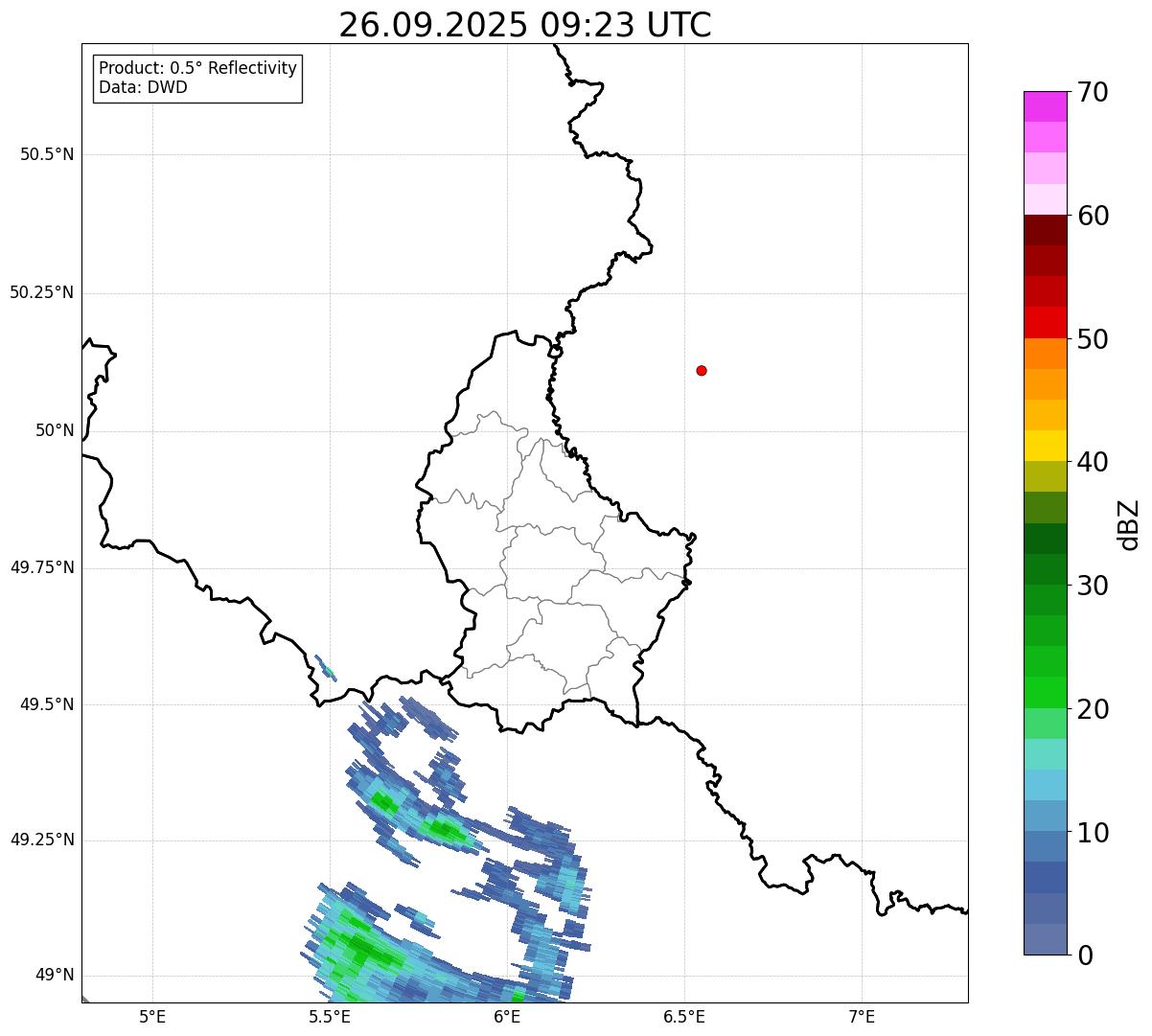1152x1036 pixels.
Task: Click the dBZ colorbar axis label
Action: (1129, 523)
